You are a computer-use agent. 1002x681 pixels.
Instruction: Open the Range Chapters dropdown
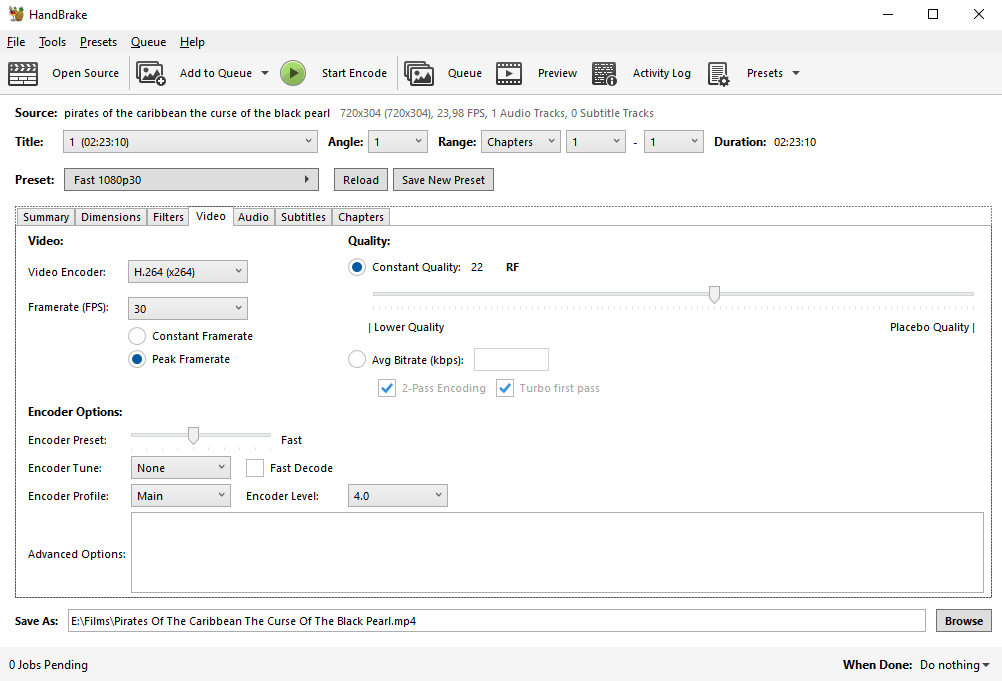tap(521, 142)
